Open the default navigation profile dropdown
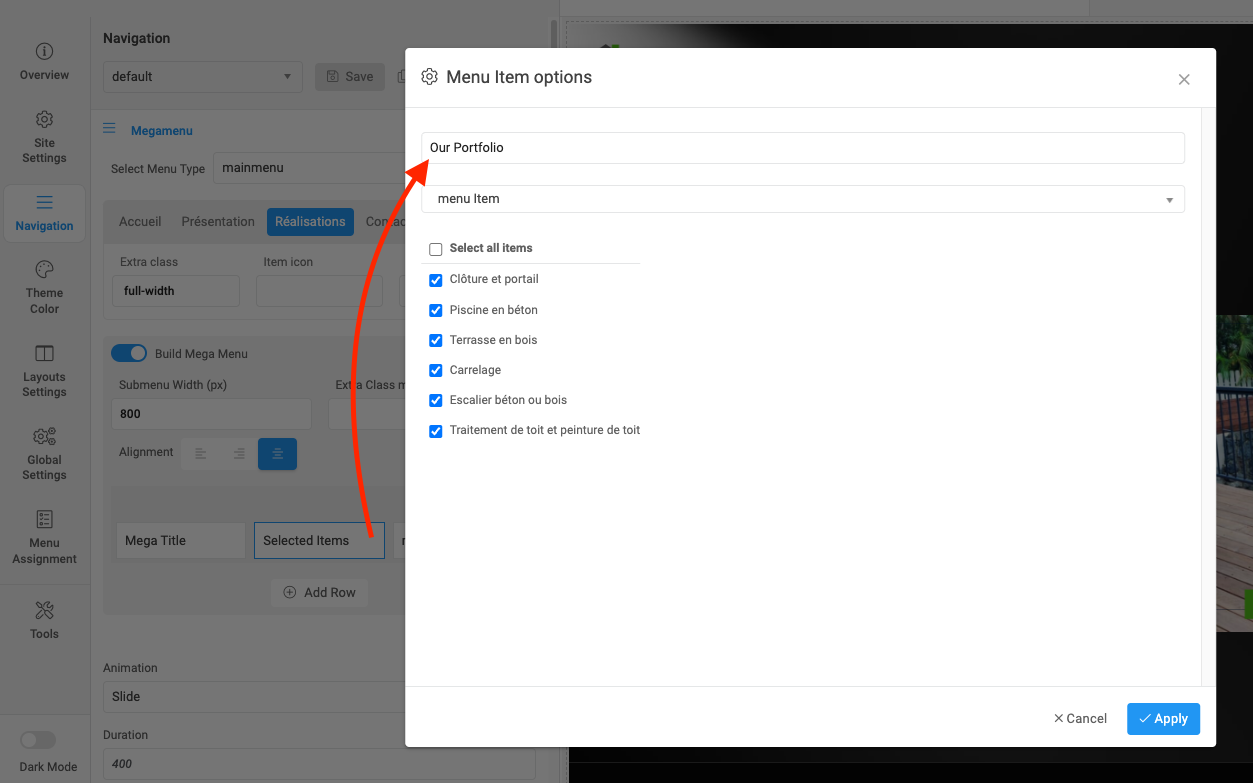The height and width of the screenshot is (783, 1253). point(202,76)
